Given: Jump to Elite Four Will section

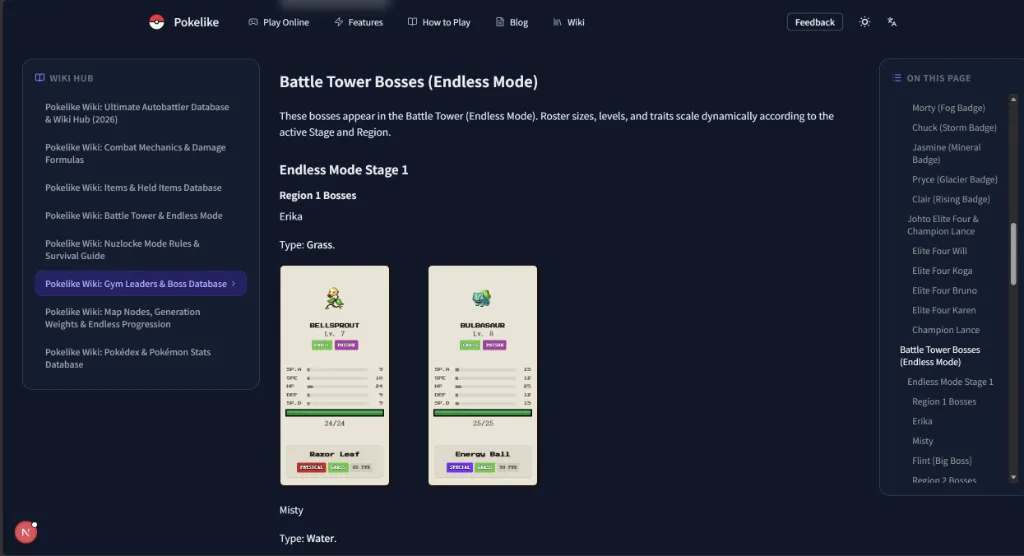Looking at the screenshot, I should (x=939, y=251).
